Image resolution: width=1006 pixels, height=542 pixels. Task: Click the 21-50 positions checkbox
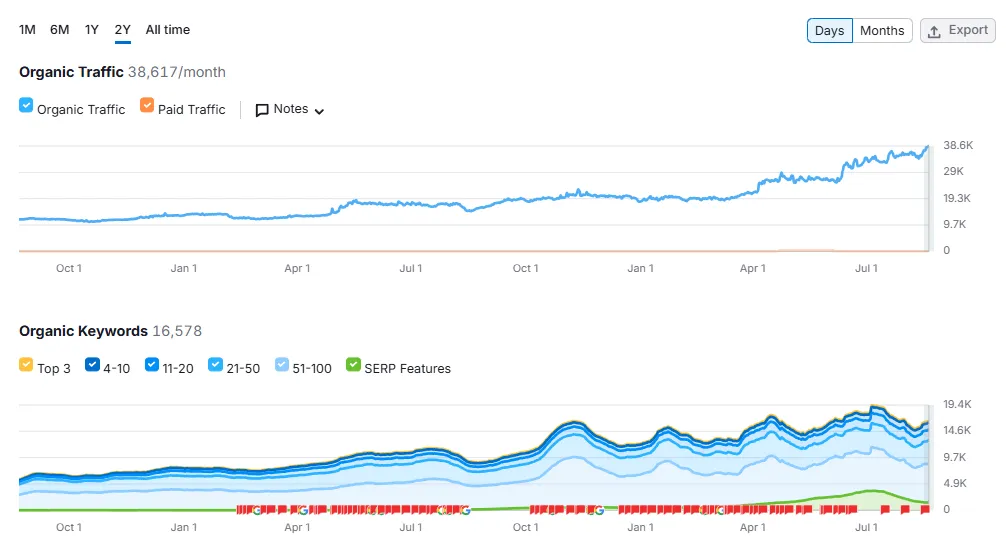pos(215,365)
